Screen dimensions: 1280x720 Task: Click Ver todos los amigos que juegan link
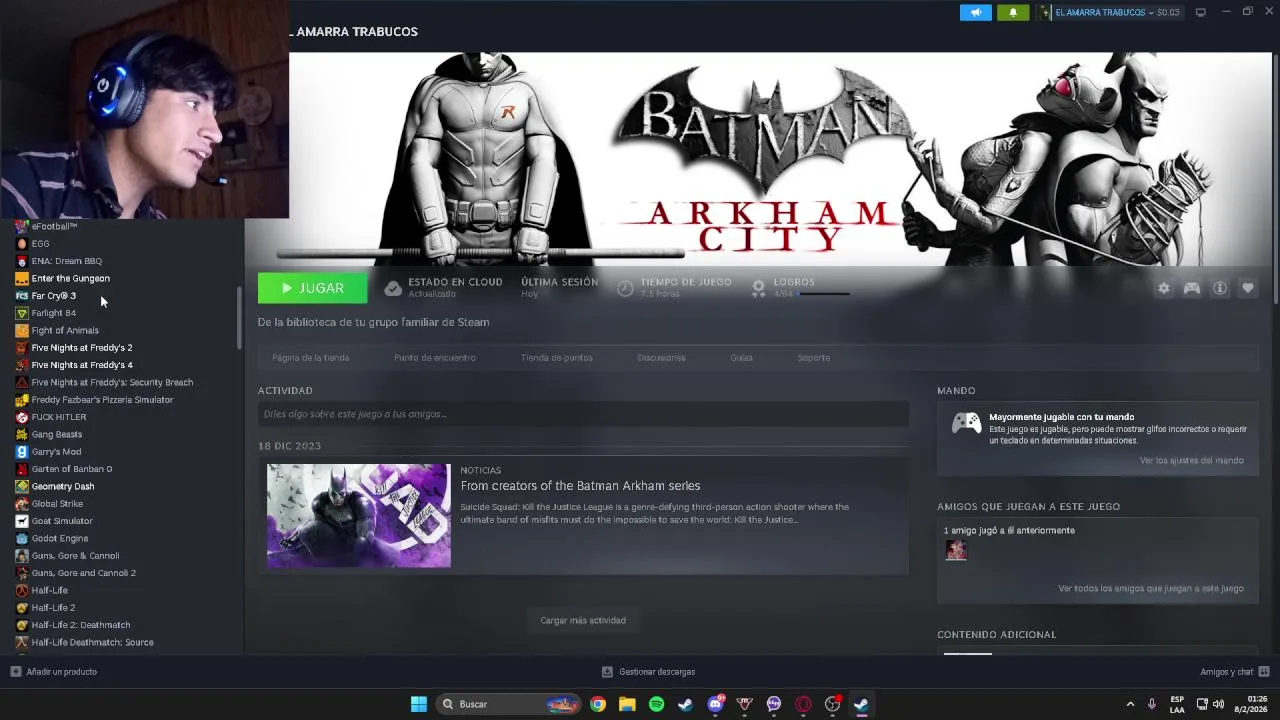[x=1151, y=589]
